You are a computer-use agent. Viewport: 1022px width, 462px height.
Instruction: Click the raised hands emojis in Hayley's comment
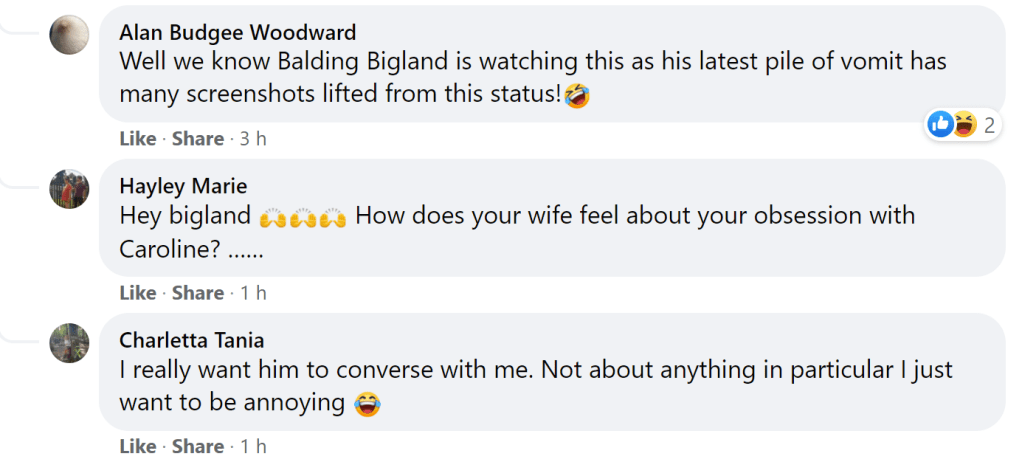click(302, 216)
